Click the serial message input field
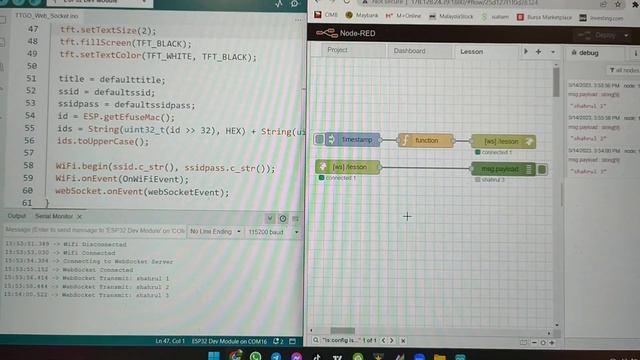This screenshot has width=640, height=360. (x=95, y=230)
